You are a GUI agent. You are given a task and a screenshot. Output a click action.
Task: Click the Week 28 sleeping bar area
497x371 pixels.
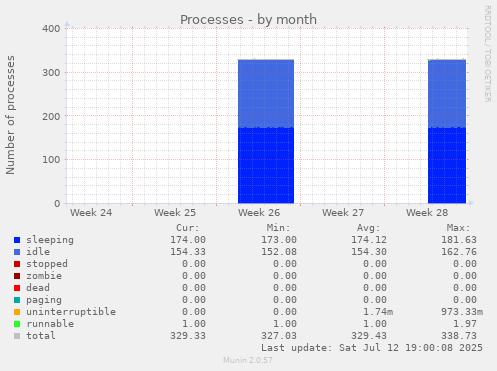(447, 165)
